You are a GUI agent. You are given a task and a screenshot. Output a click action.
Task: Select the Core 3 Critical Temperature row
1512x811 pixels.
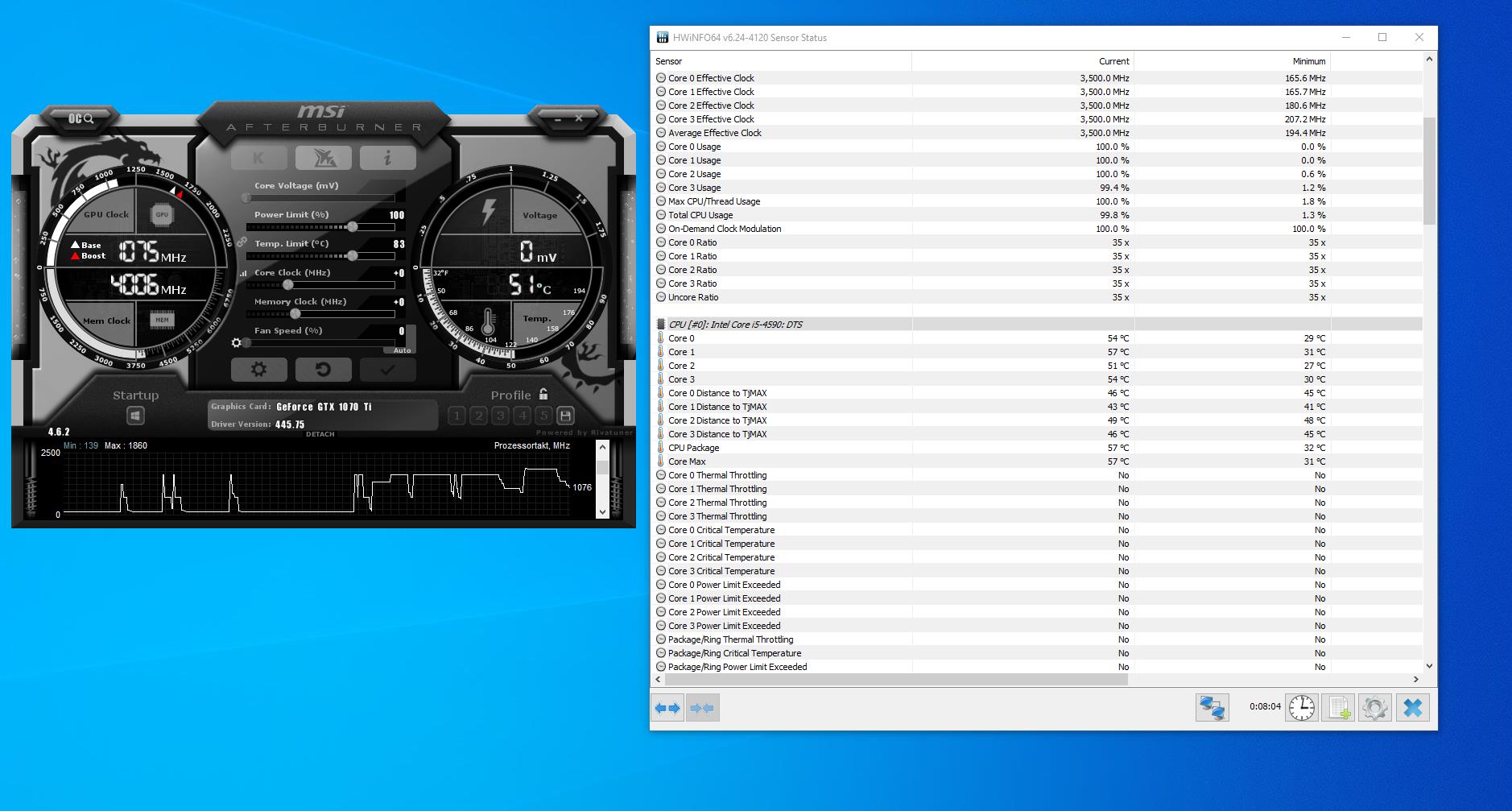click(1037, 571)
